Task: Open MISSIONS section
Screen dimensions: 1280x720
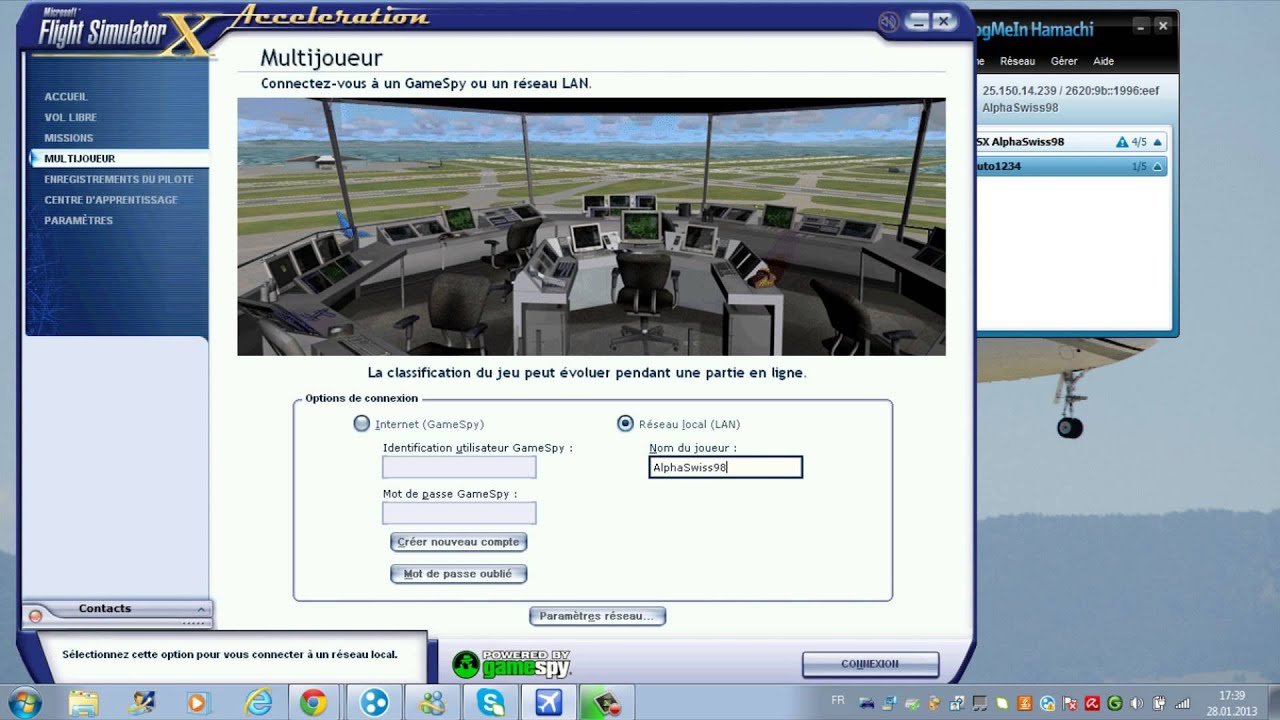Action: coord(68,138)
